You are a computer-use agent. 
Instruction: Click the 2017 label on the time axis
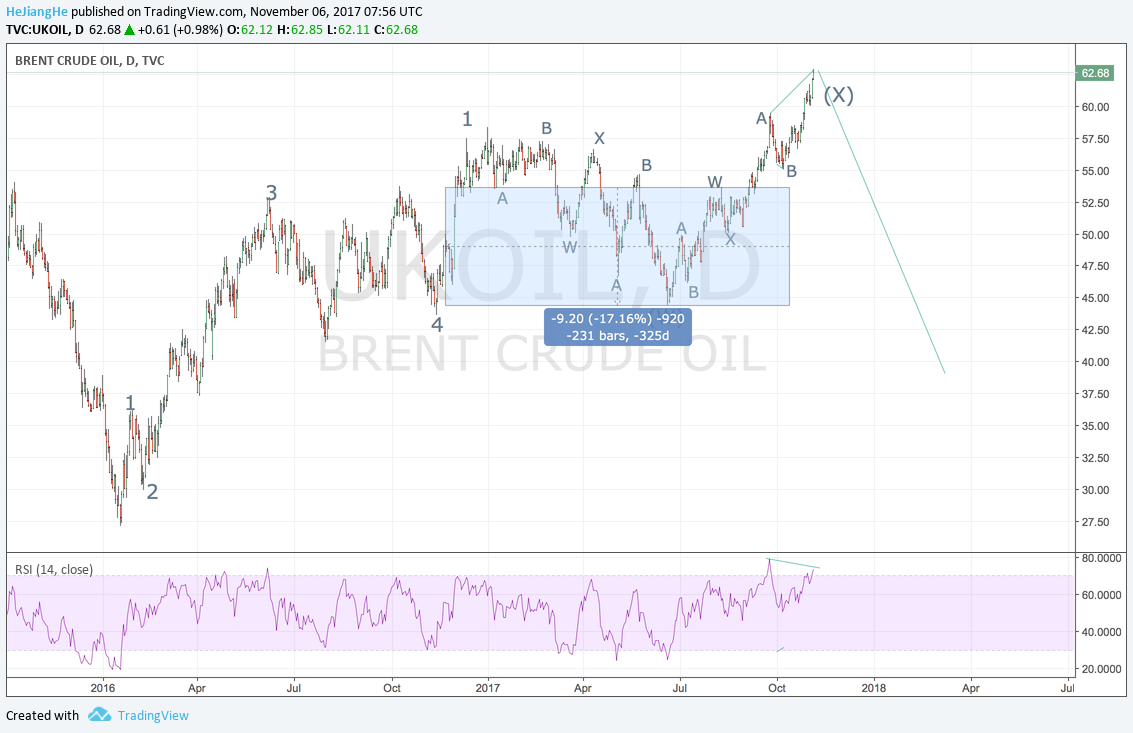pyautogui.click(x=488, y=688)
